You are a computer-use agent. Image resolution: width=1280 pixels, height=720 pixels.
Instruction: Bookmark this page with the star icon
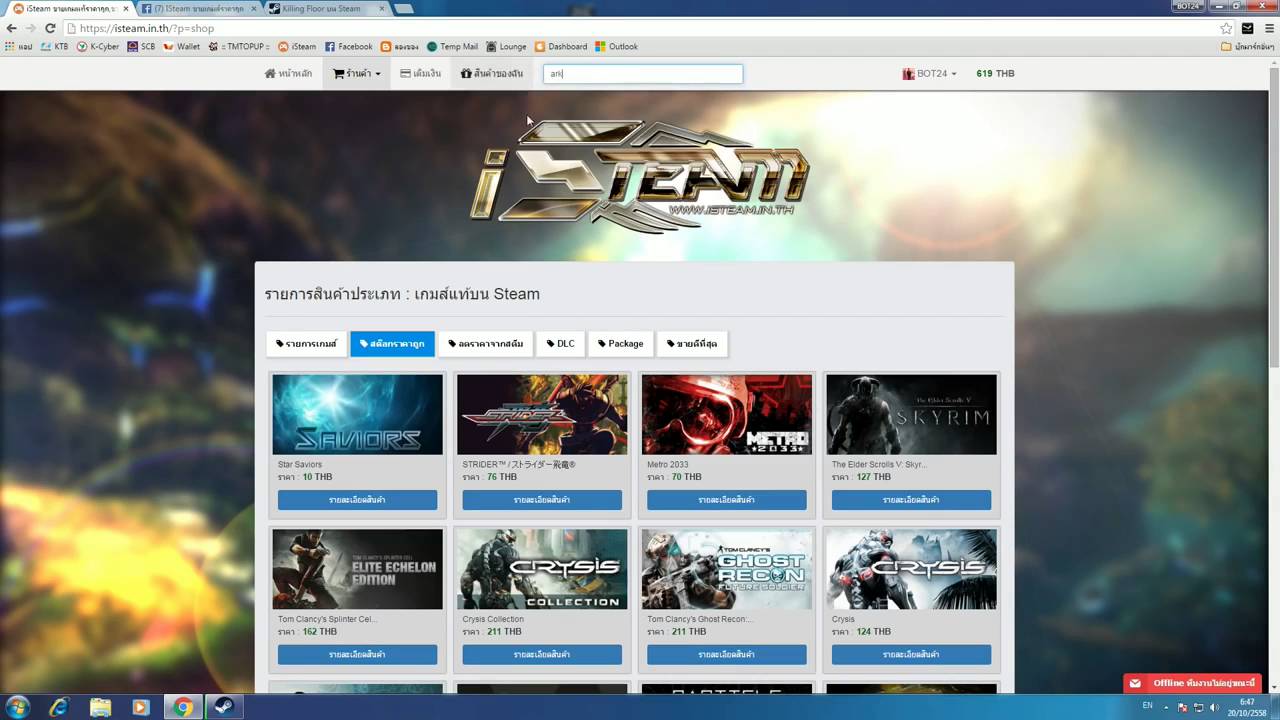click(1227, 28)
